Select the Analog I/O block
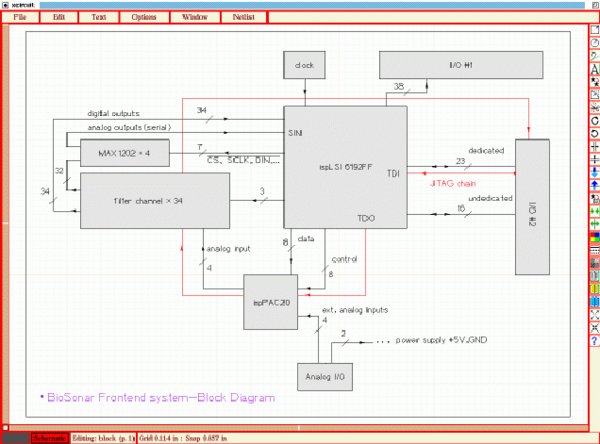600x444 pixels. 325,377
